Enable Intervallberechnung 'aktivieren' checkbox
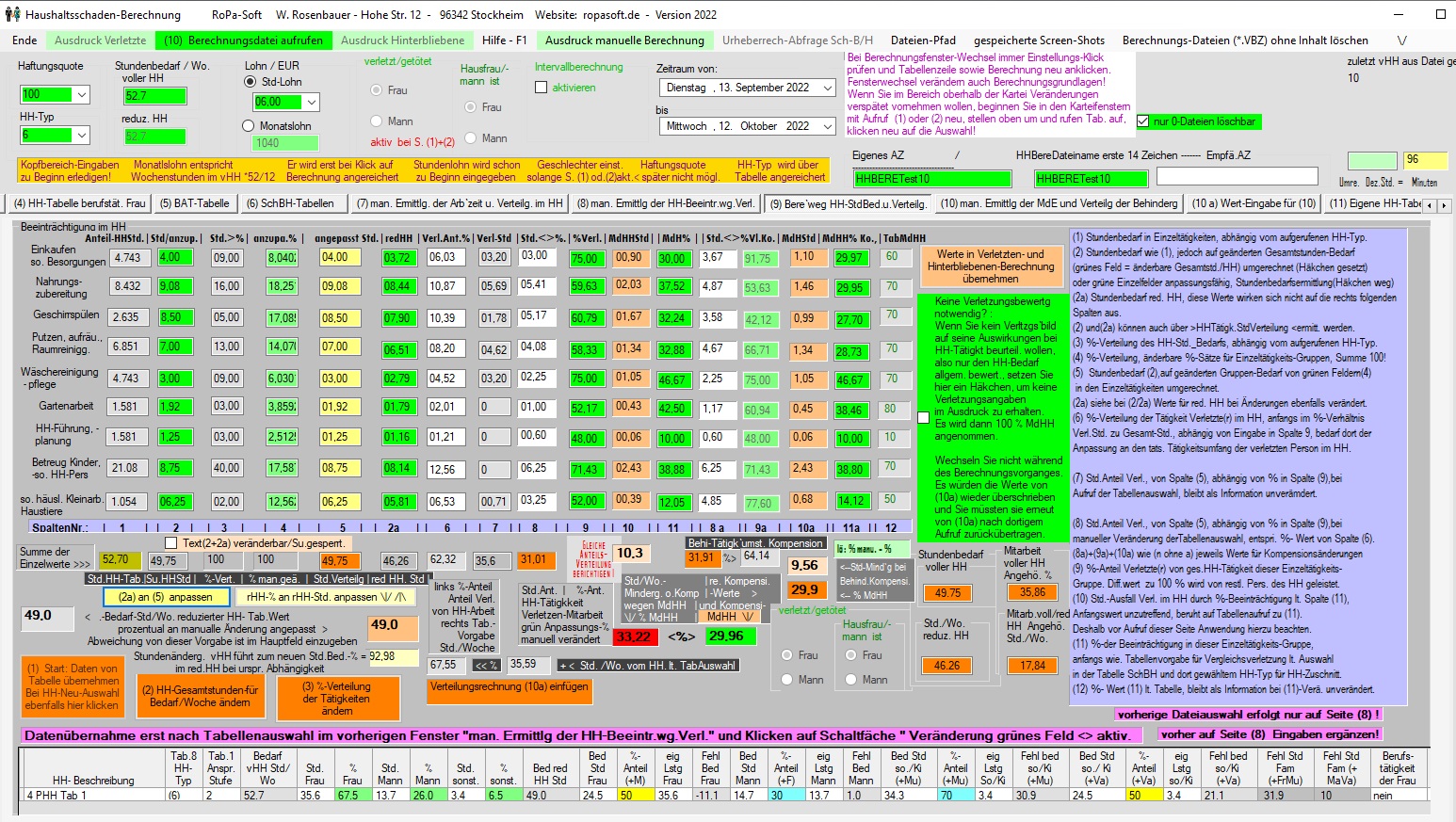Image resolution: width=1456 pixels, height=822 pixels. (541, 88)
